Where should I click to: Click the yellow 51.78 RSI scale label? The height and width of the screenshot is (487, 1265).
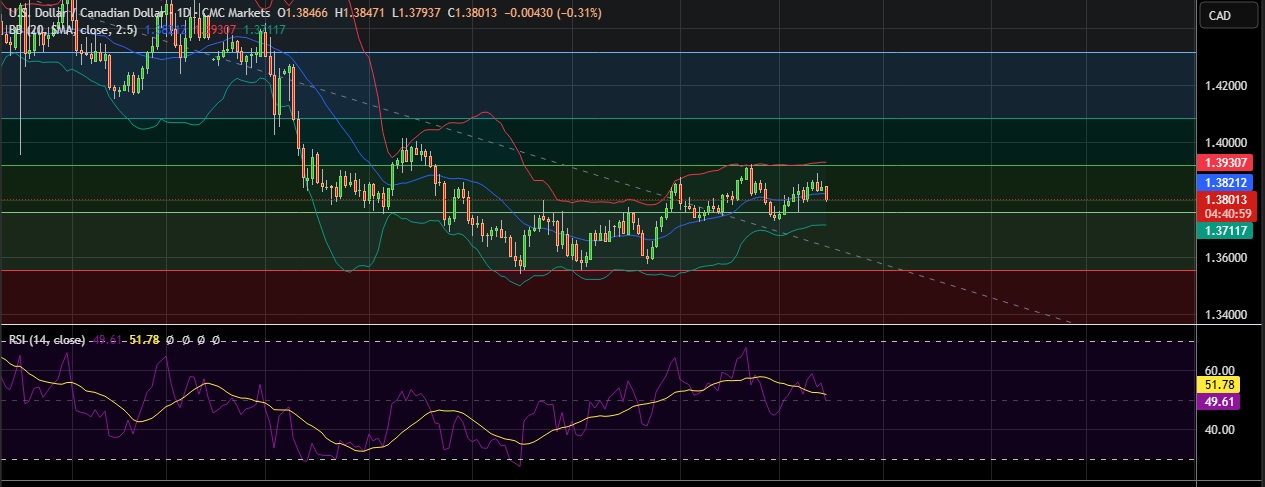pos(1218,384)
